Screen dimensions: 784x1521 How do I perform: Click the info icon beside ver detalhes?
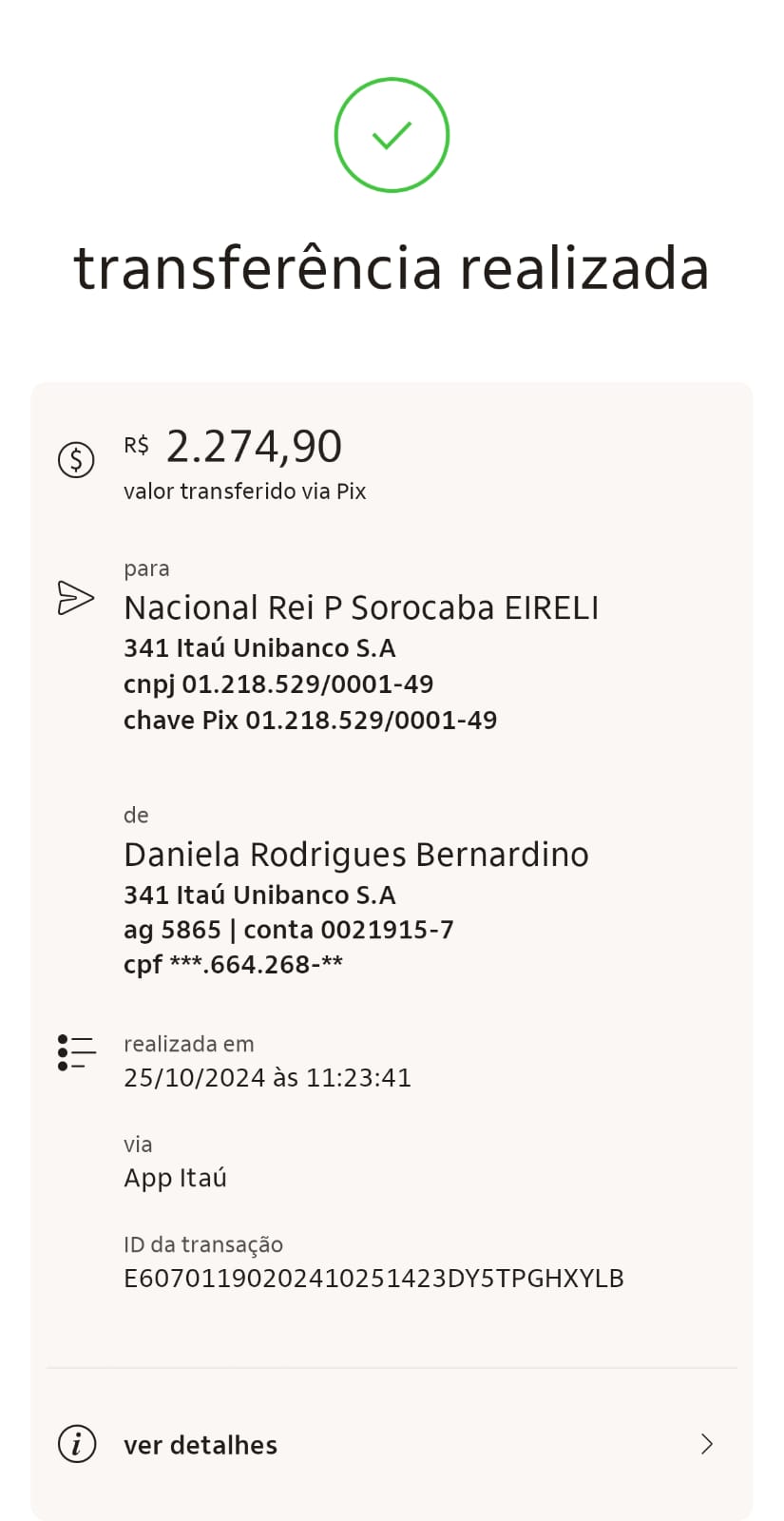click(77, 1444)
